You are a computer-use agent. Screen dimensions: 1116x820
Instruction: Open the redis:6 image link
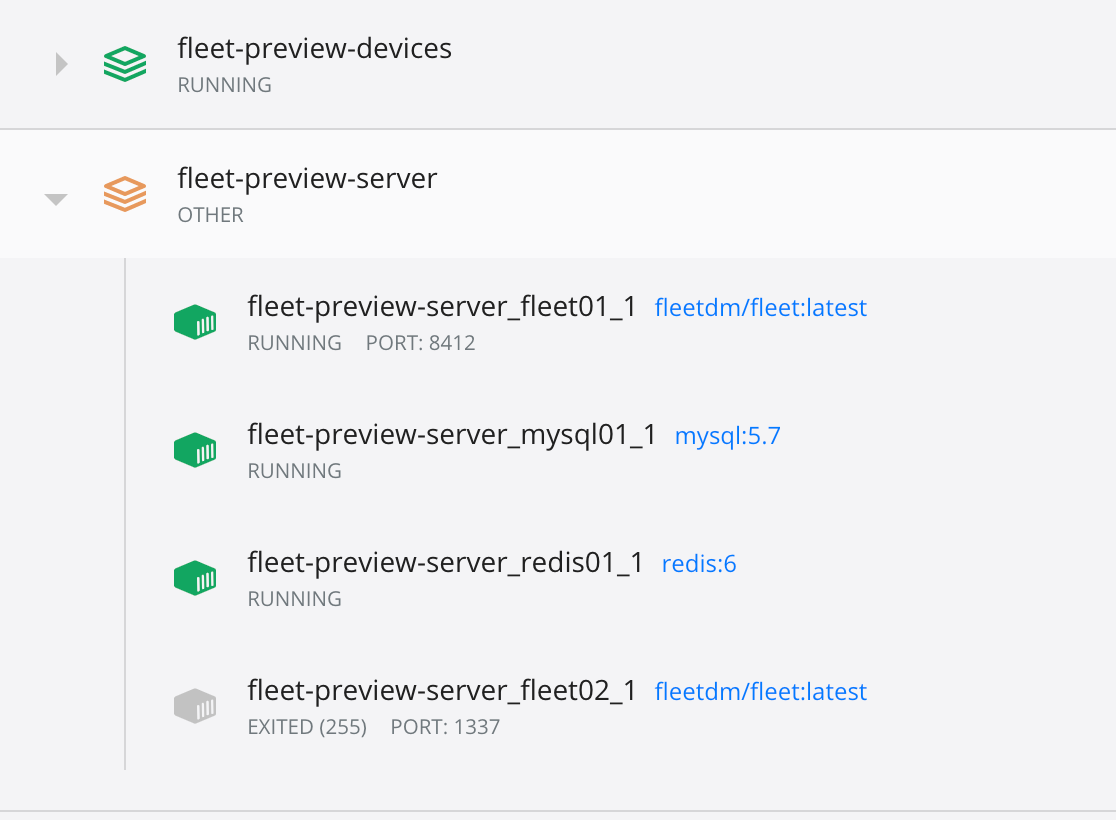pos(699,563)
